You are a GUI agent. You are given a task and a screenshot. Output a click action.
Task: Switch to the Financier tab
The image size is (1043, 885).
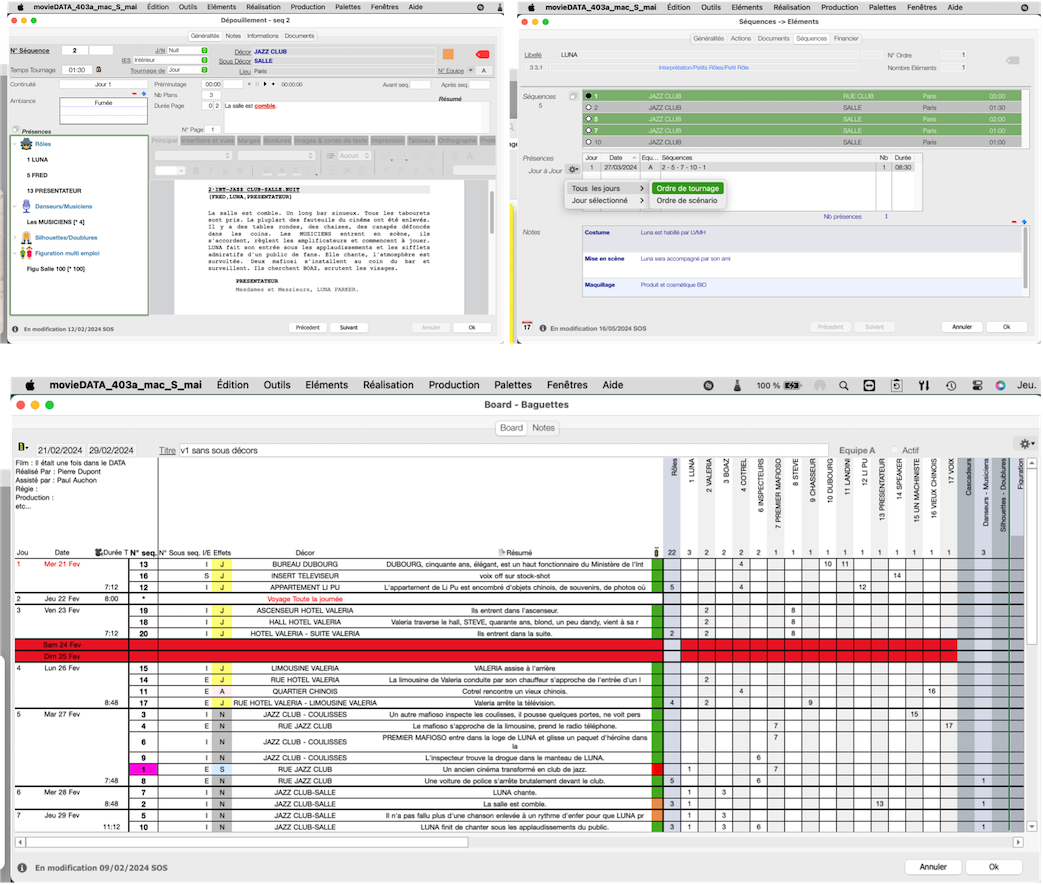(846, 39)
